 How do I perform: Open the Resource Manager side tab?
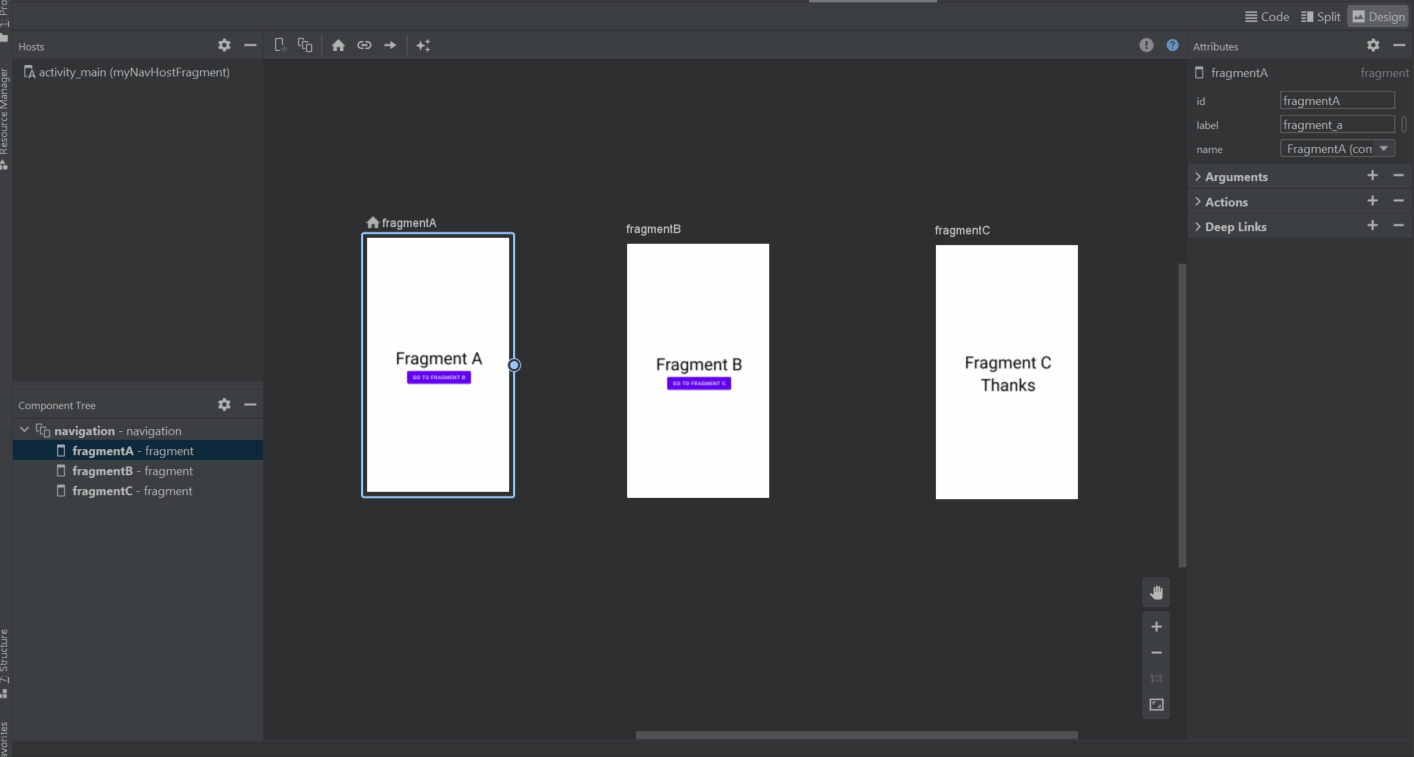point(5,120)
